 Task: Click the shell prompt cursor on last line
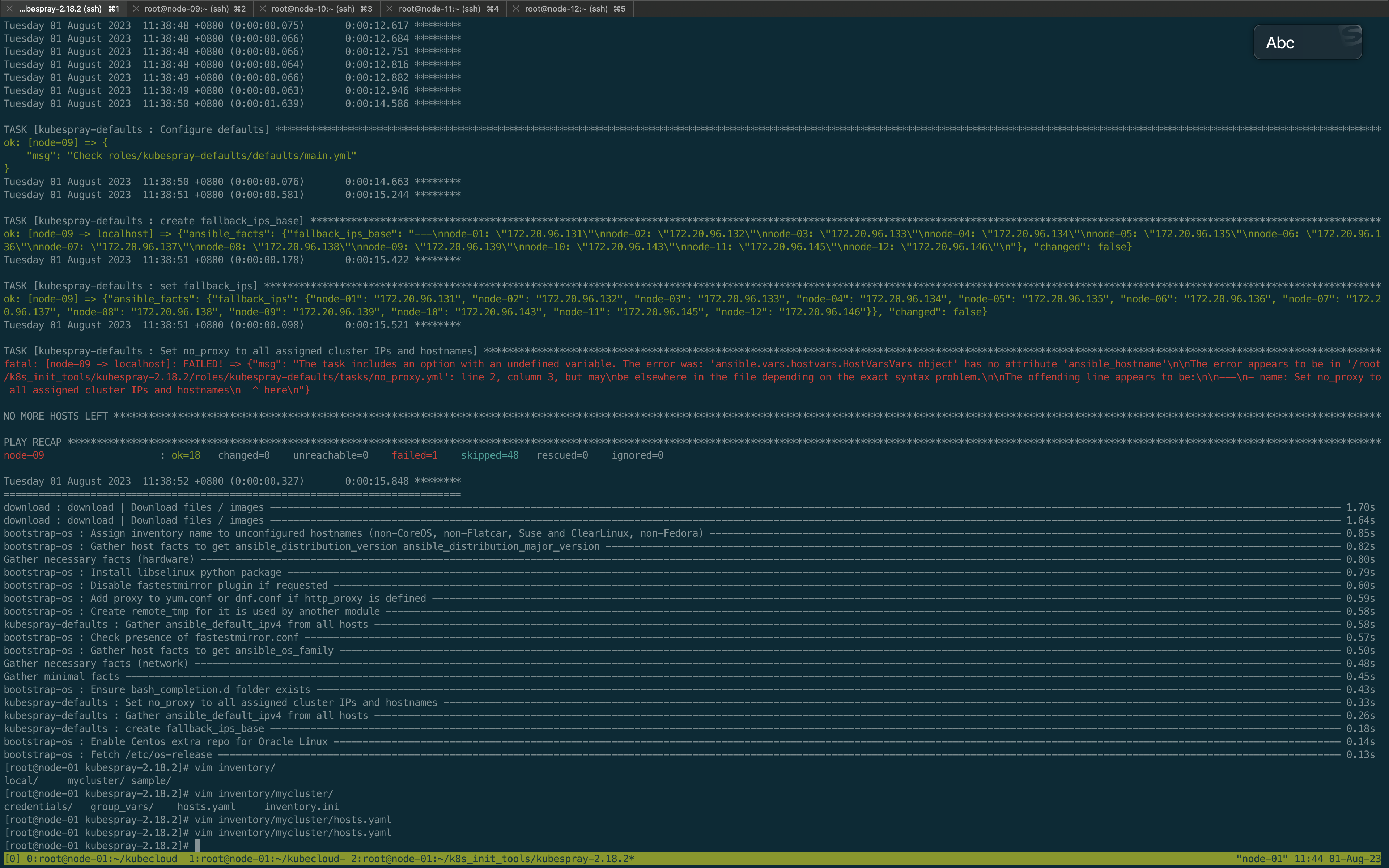[x=197, y=846]
